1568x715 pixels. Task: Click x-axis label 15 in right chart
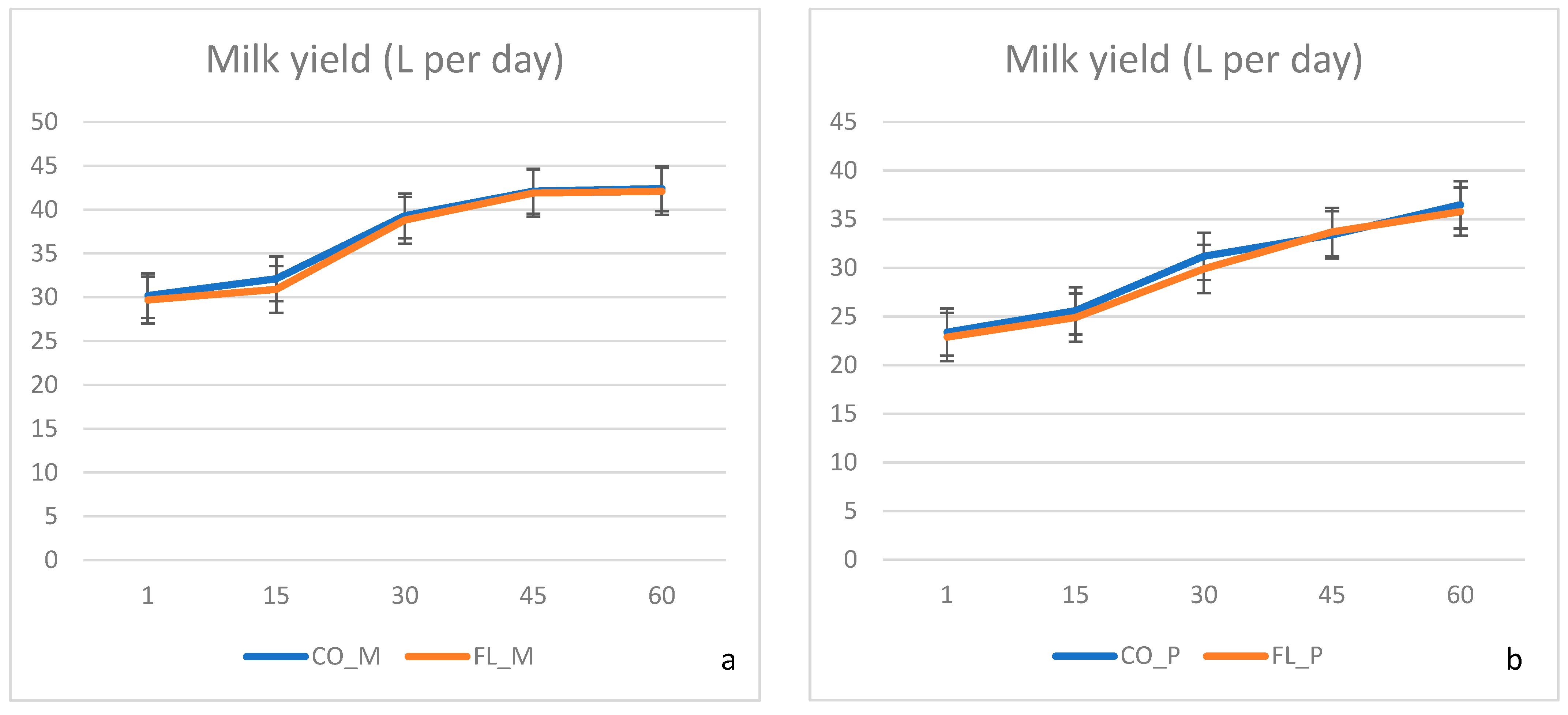pyautogui.click(x=1075, y=595)
